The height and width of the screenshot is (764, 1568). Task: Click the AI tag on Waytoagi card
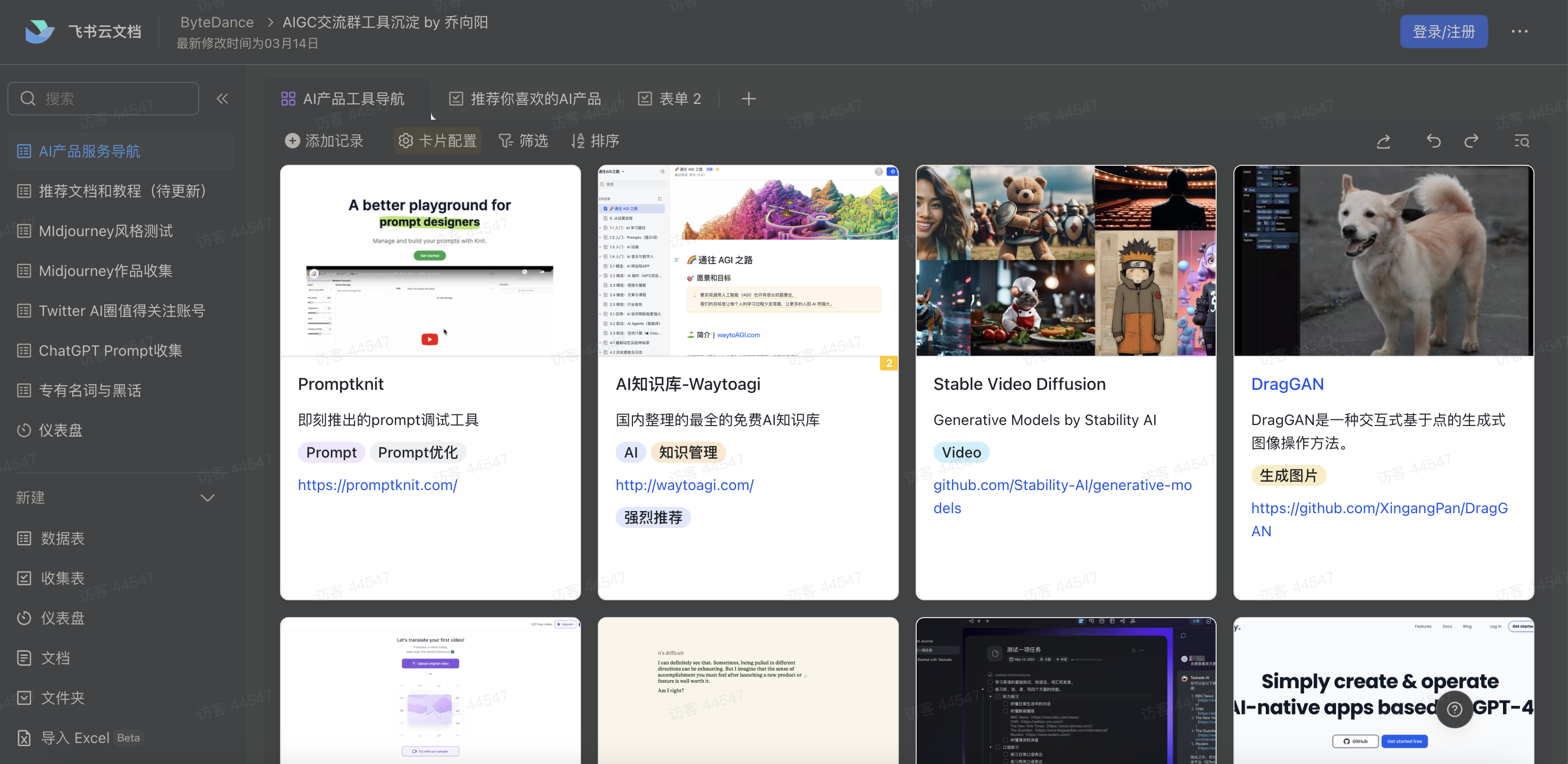[630, 453]
